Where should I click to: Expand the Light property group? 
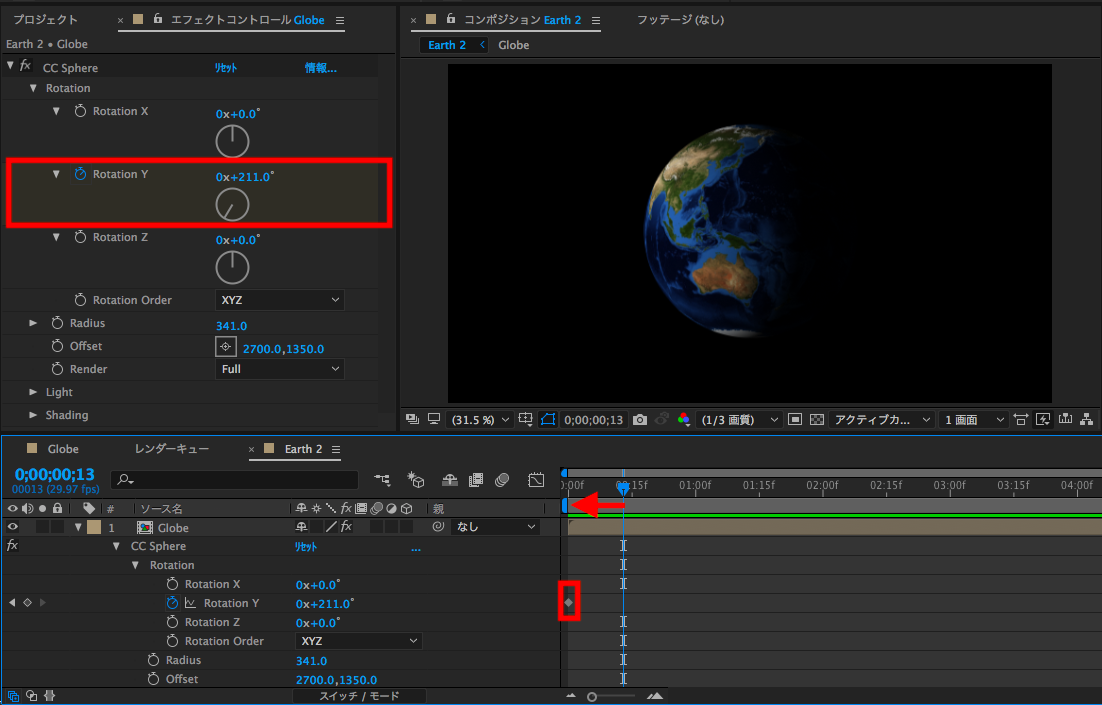(x=33, y=392)
